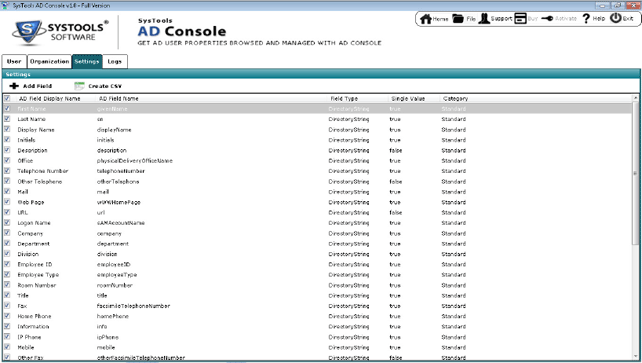
Task: Switch to the User tab
Action: point(14,61)
